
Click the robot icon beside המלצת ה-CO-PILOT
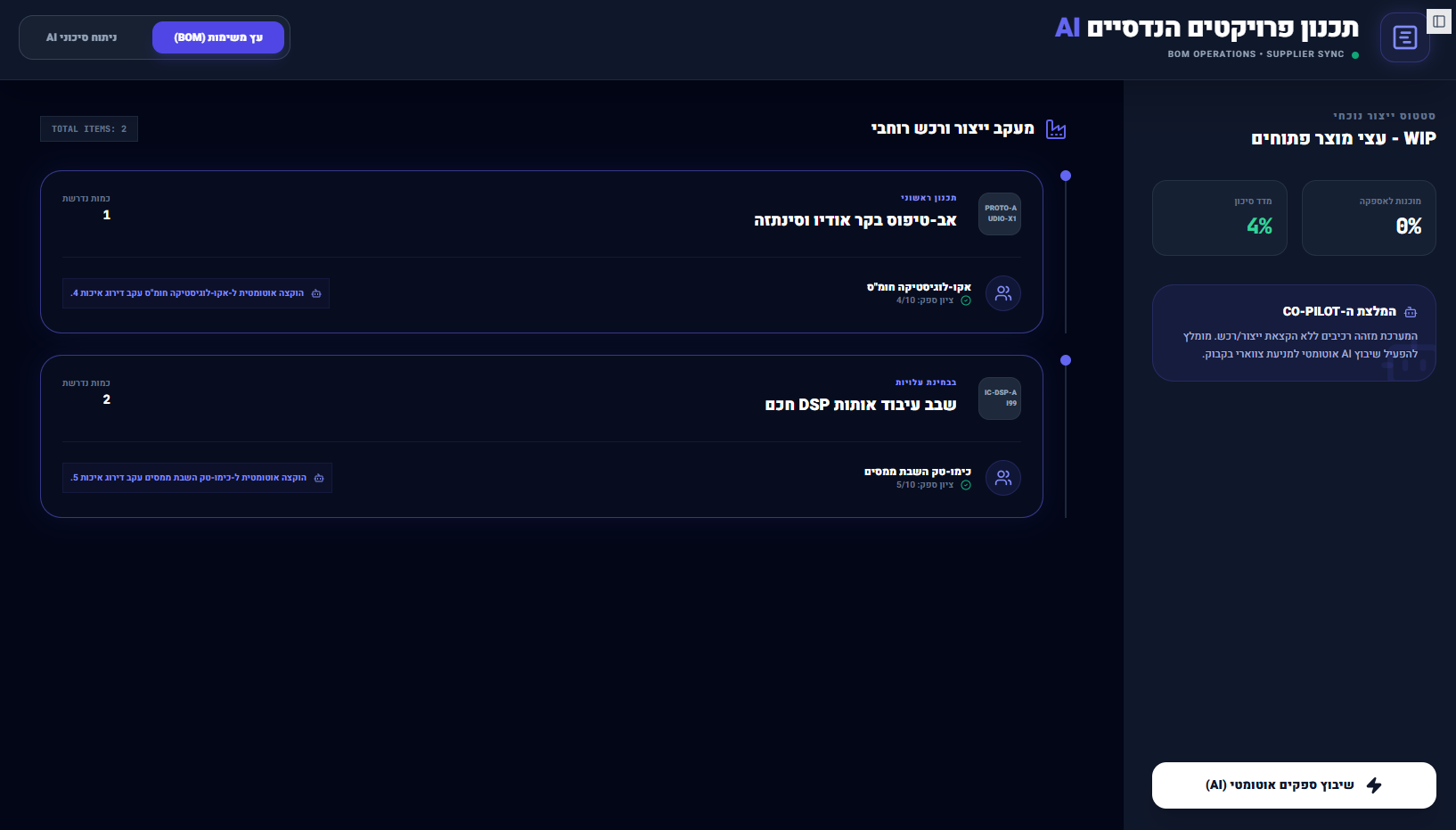[x=1411, y=312]
